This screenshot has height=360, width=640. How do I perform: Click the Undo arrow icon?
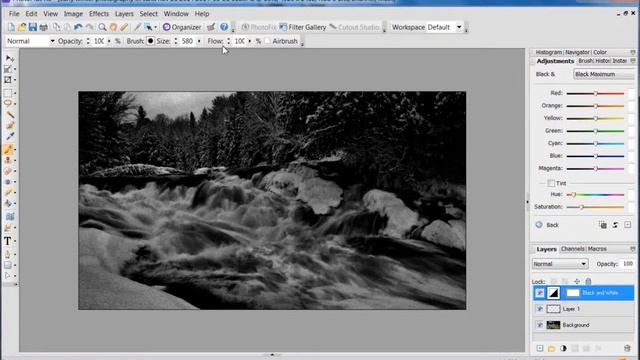pyautogui.click(x=78, y=27)
